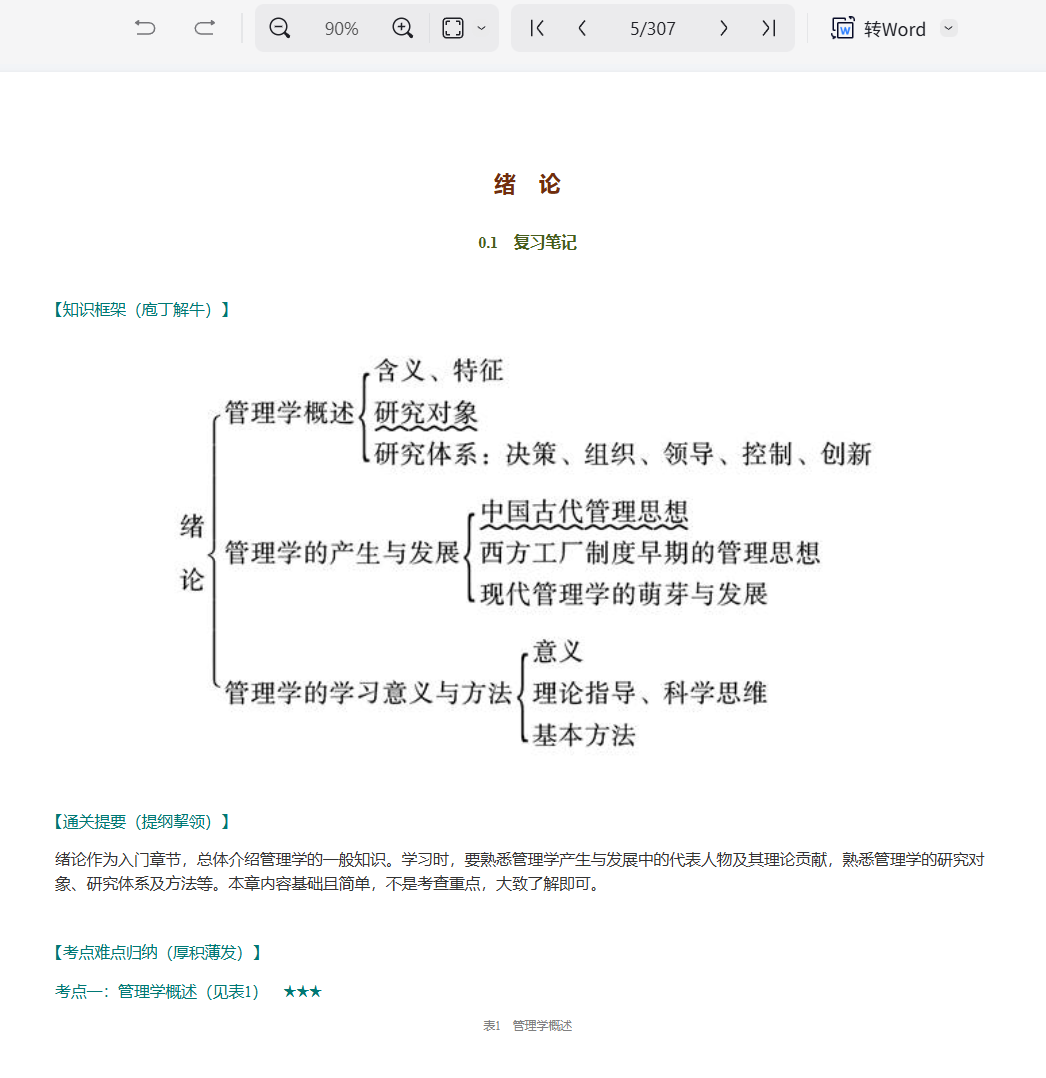Jump to the first page
Viewport: 1046px width, 1078px height.
point(537,28)
